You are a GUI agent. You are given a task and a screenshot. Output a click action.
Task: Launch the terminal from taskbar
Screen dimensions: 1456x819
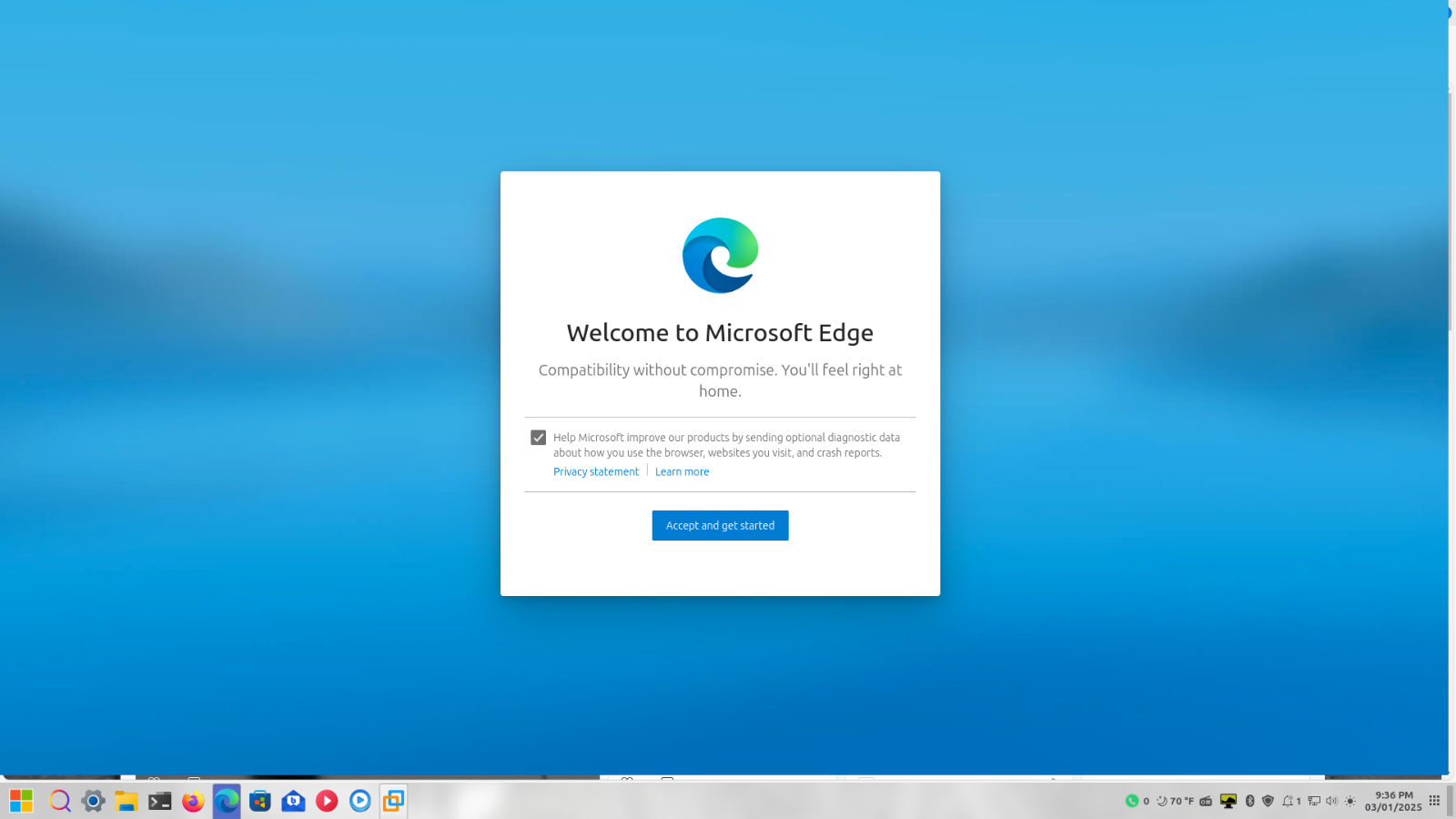point(160,801)
